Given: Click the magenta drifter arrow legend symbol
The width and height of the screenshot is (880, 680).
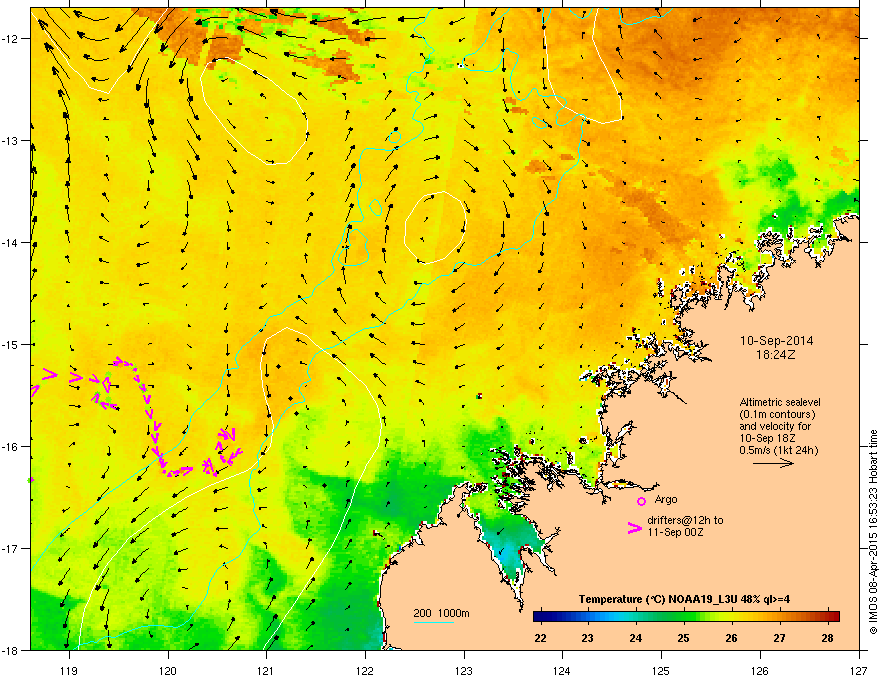Looking at the screenshot, I should click(635, 527).
